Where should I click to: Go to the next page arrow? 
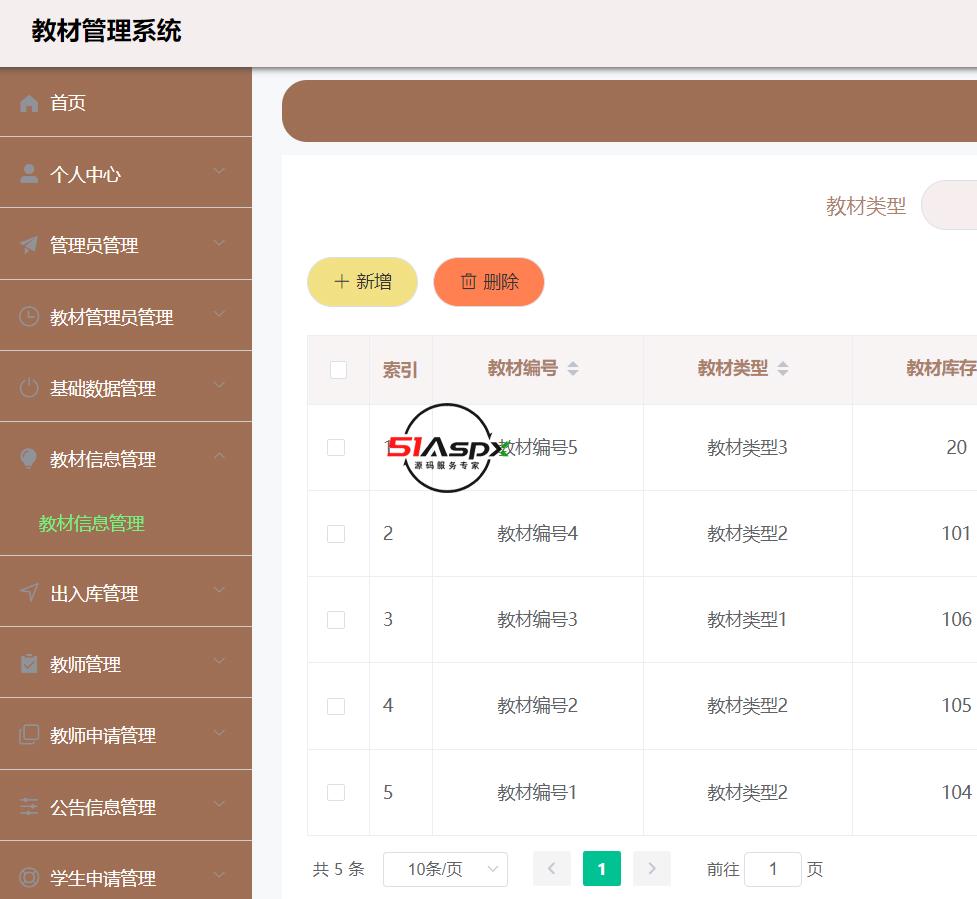click(652, 868)
